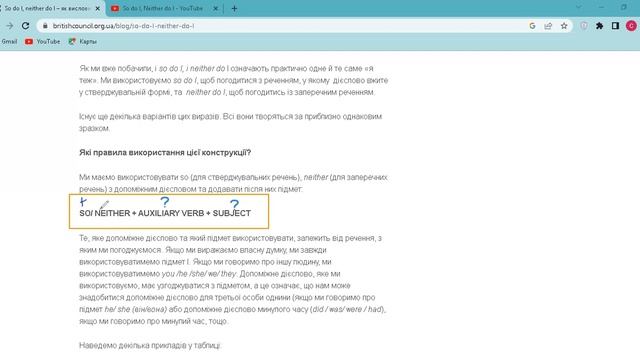Click the Google translate icon in address bar

532,26
